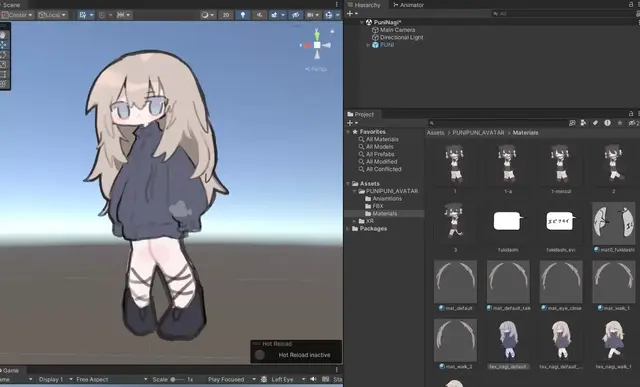
Task: Toggle hidden objects visibility in Scene
Action: coord(296,15)
